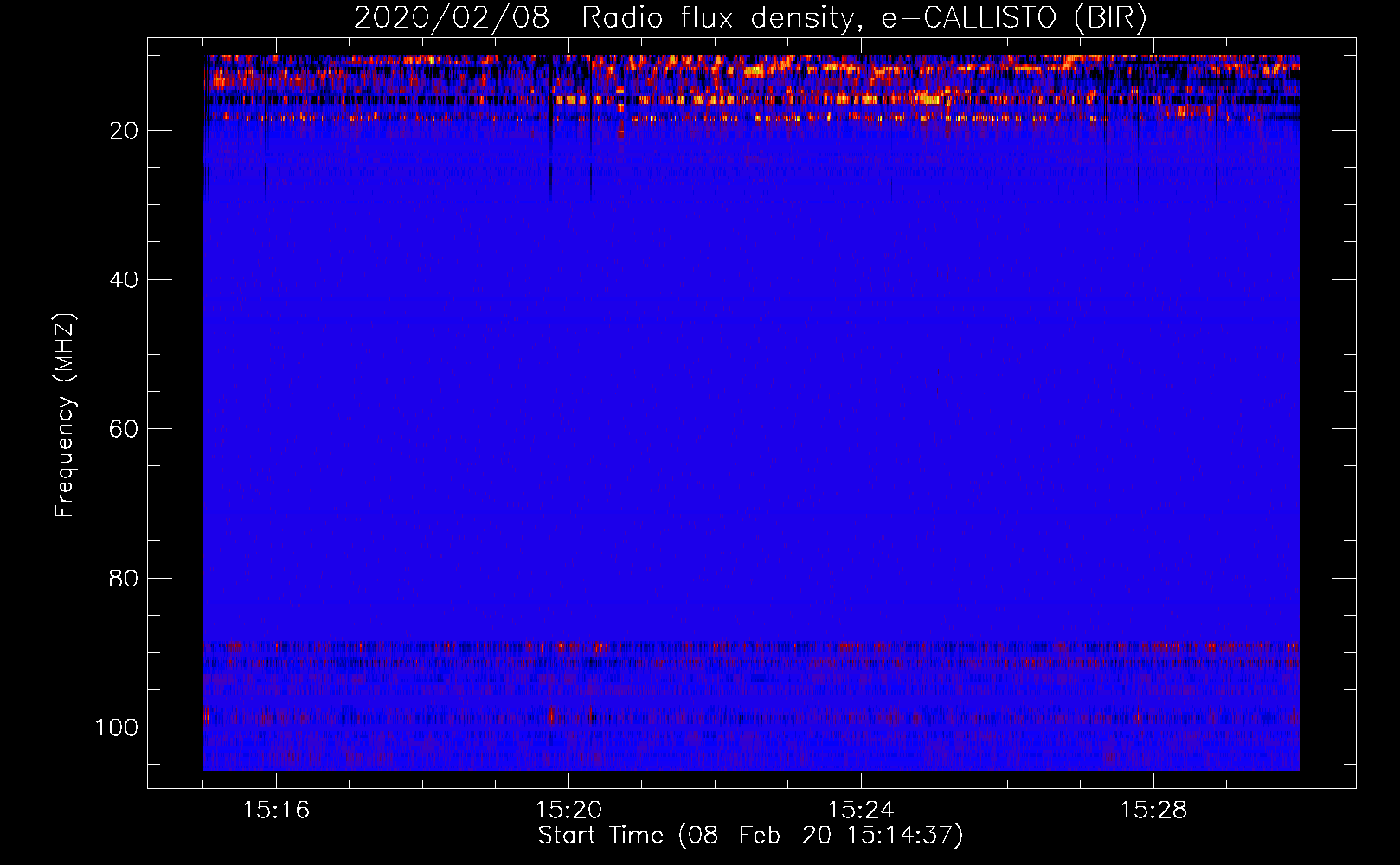Click the 15:20 time tick label
Viewport: 1400px width, 865px height.
coord(568,810)
